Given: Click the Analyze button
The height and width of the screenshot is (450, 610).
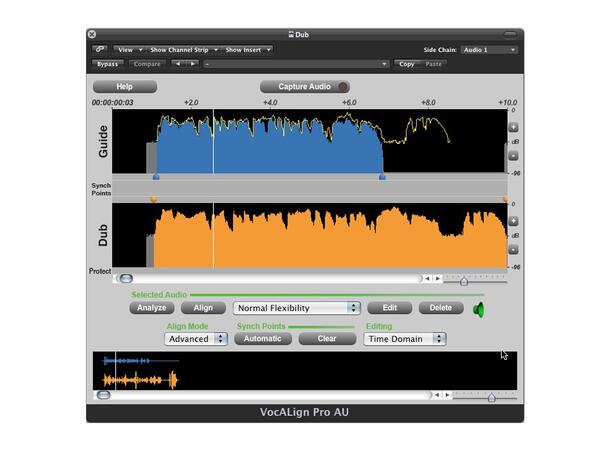Looking at the screenshot, I should pyautogui.click(x=152, y=308).
